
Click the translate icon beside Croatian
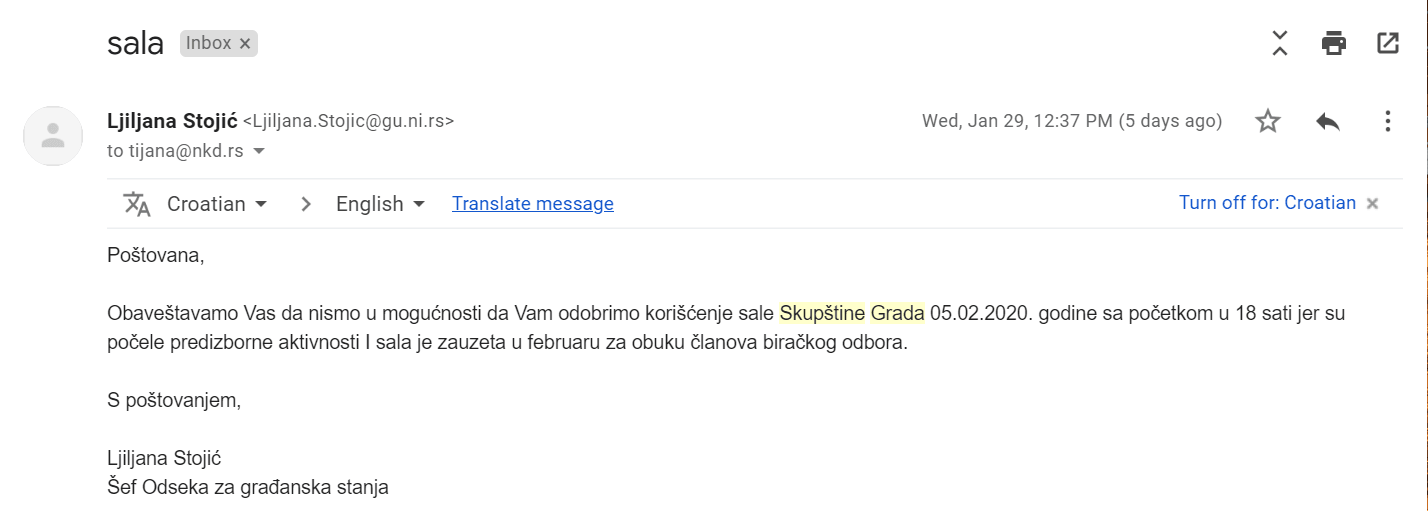pyautogui.click(x=137, y=204)
